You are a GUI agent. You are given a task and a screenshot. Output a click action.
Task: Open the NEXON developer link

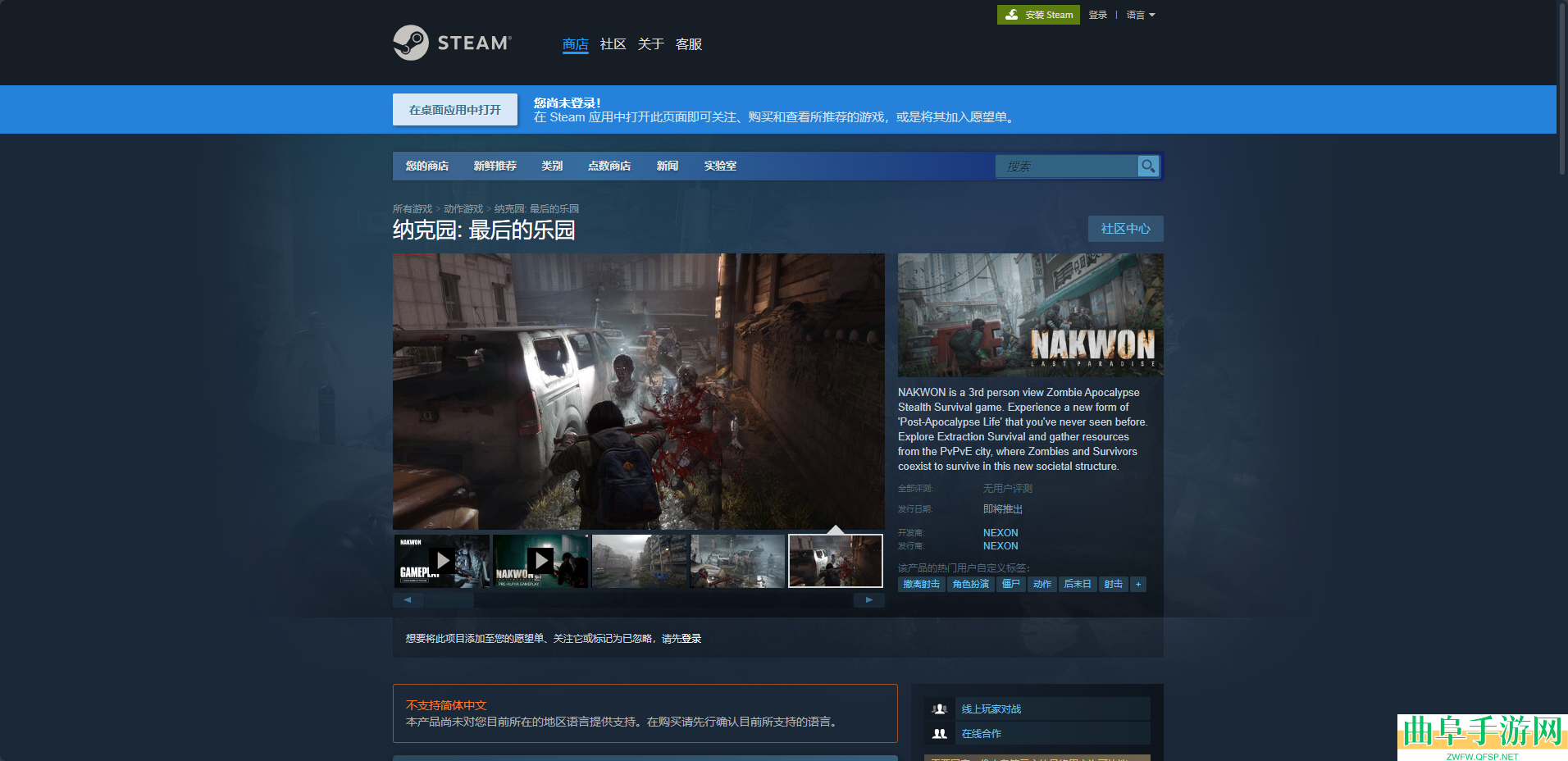pos(1001,533)
